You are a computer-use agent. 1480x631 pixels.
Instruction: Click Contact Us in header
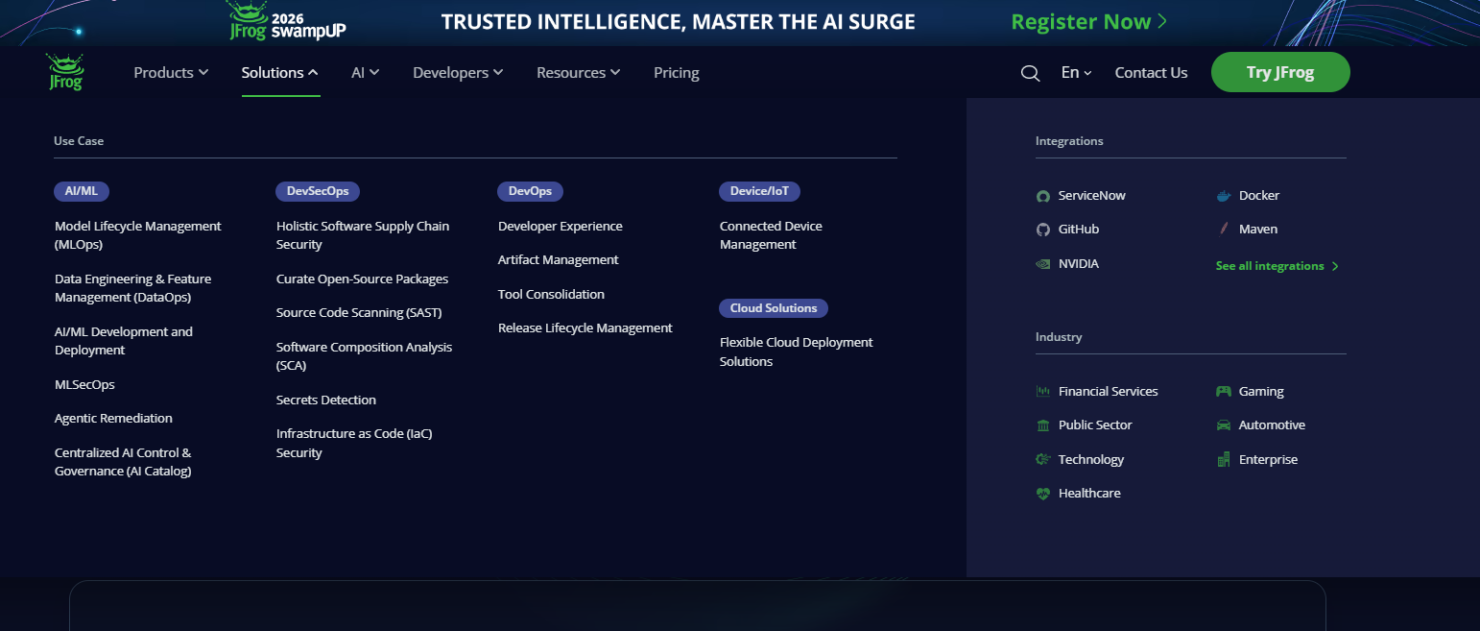pos(1151,73)
